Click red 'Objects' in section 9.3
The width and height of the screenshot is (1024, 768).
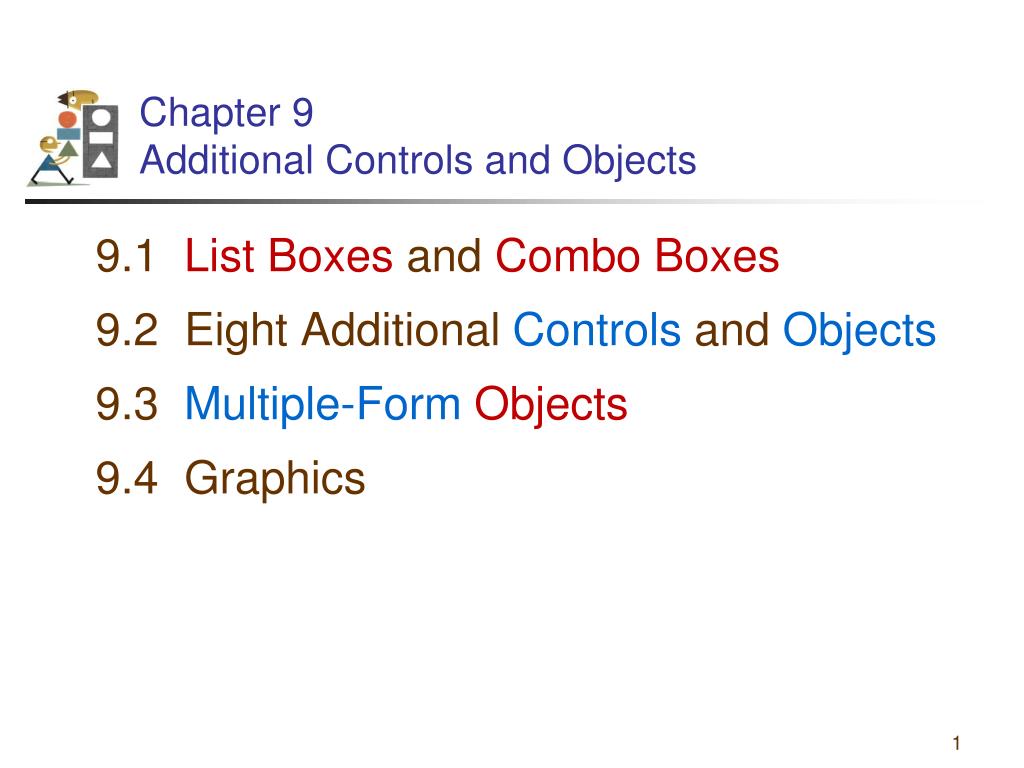551,405
